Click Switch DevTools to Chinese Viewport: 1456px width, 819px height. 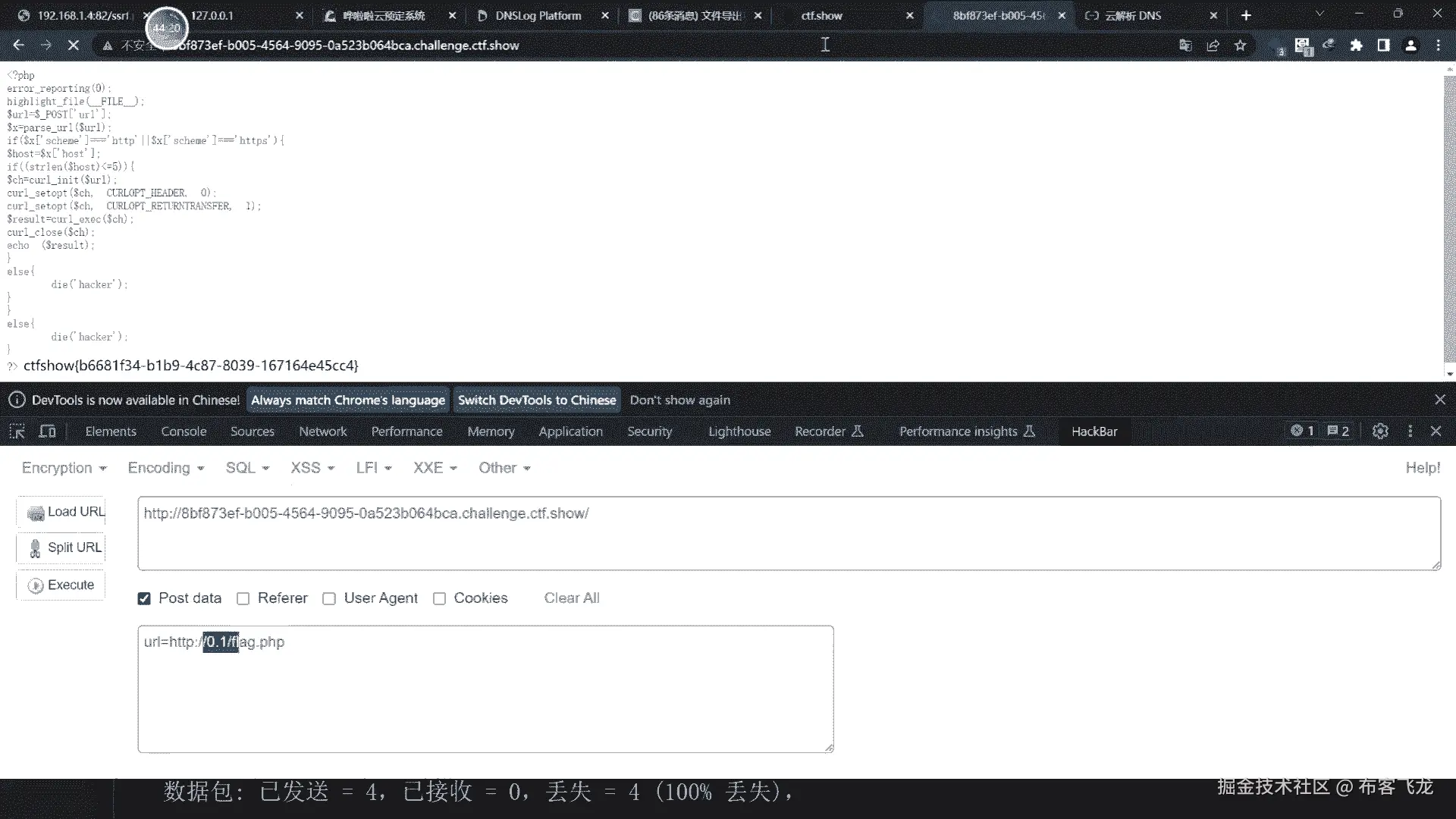536,400
